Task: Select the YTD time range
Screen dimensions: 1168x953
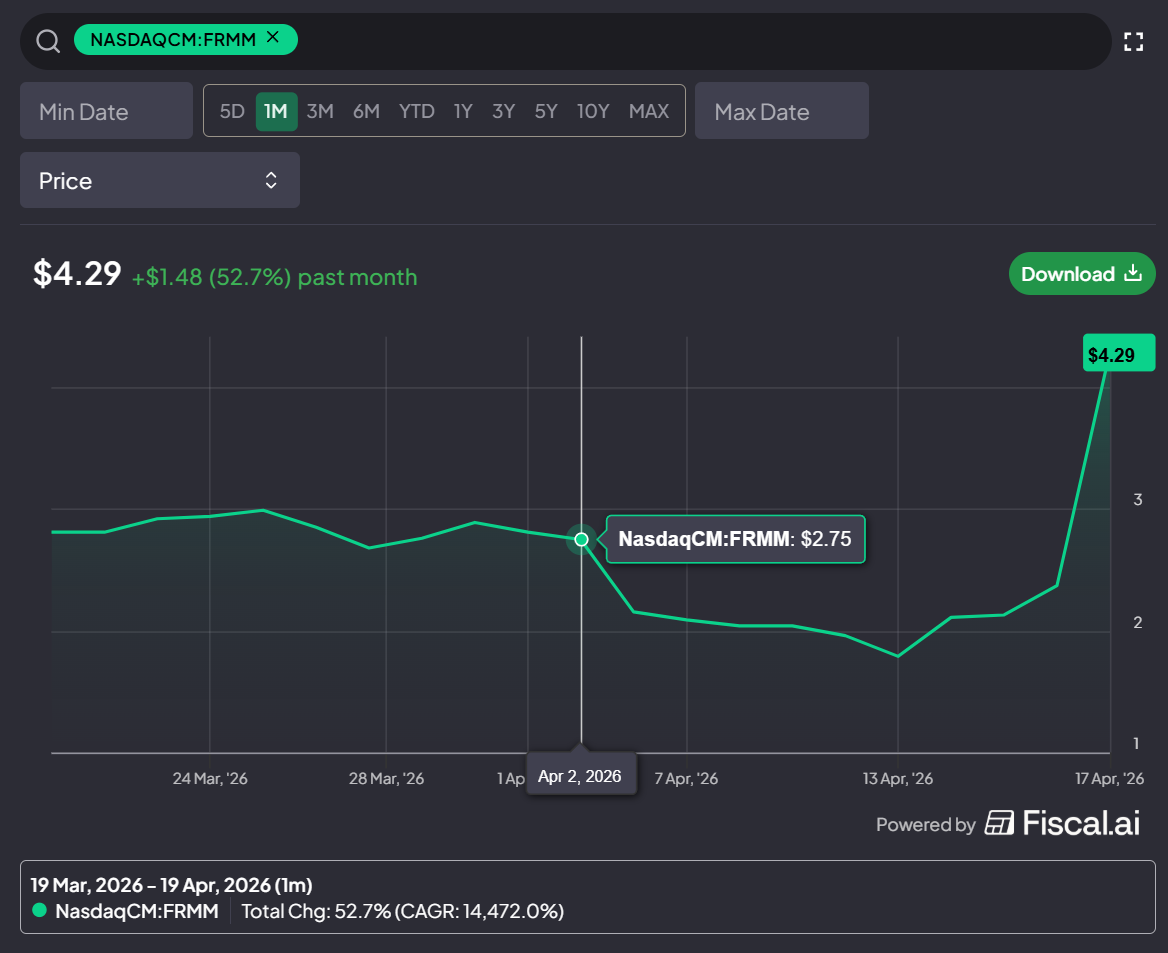Action: coord(416,111)
